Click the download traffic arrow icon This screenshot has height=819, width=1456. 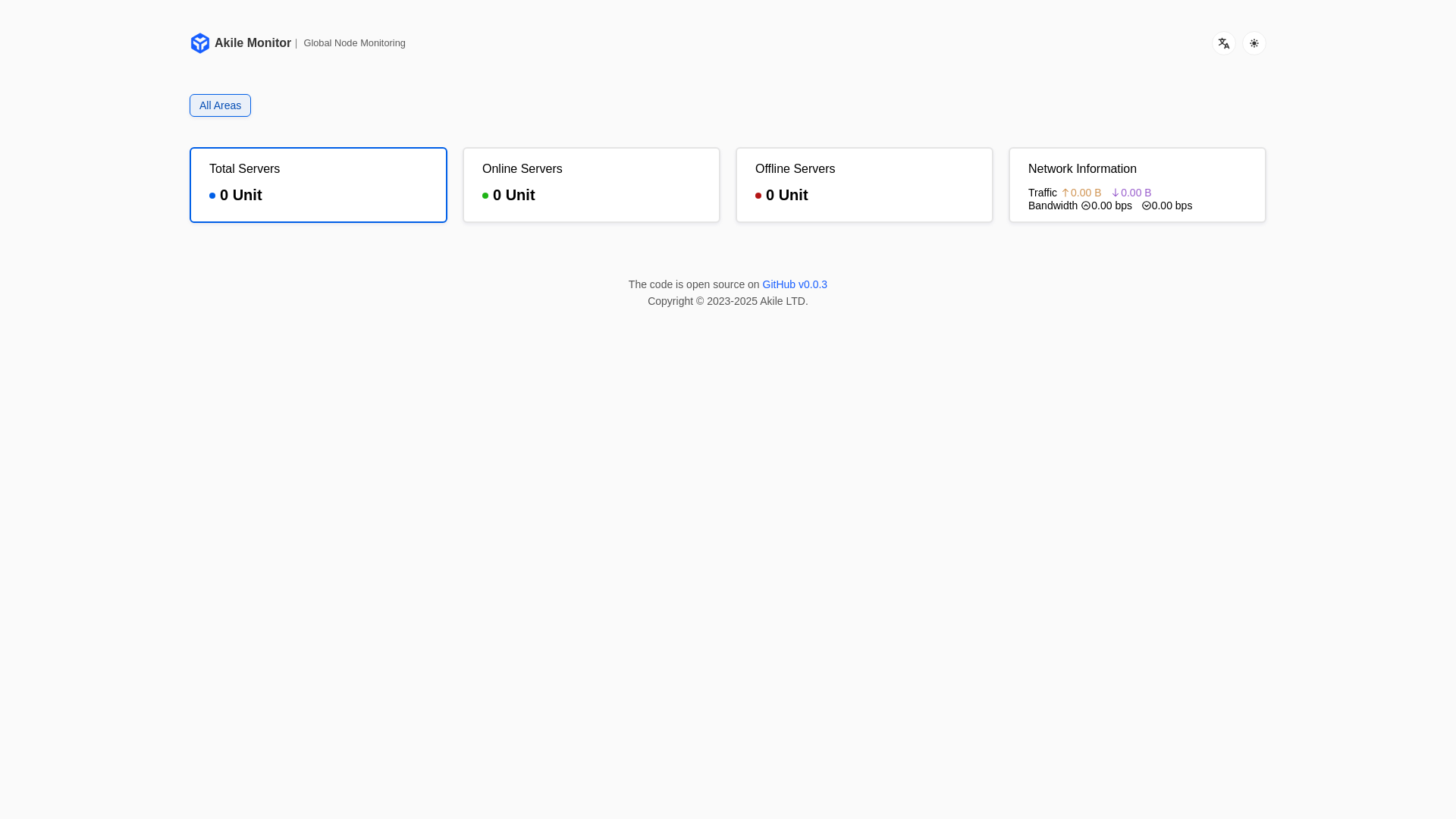tap(1116, 193)
